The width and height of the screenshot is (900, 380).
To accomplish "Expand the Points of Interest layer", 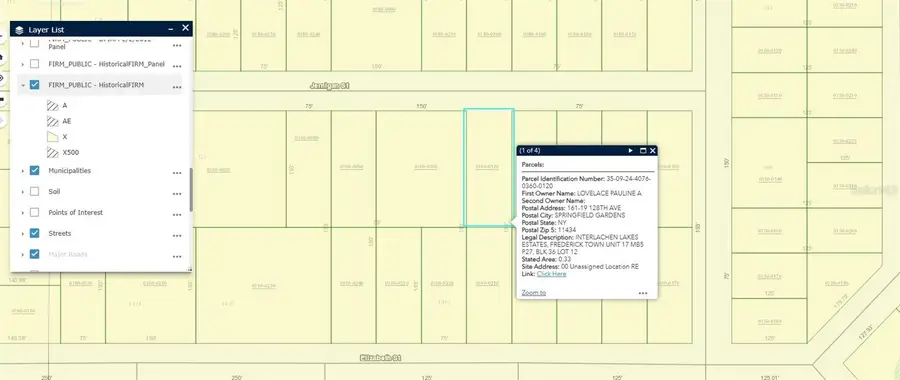I will click(23, 212).
